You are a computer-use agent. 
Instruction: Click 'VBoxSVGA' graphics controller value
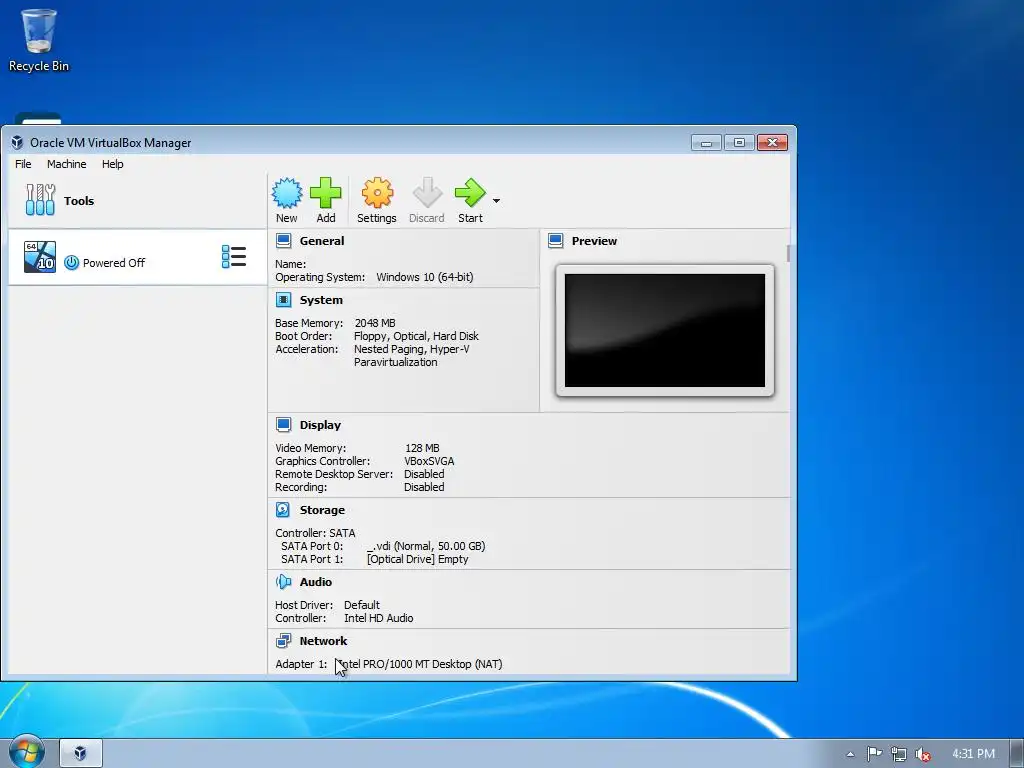pyautogui.click(x=429, y=461)
